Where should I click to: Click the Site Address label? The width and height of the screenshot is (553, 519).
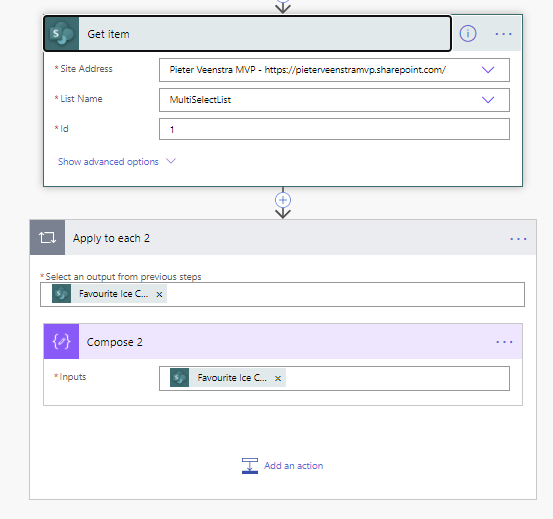click(86, 69)
